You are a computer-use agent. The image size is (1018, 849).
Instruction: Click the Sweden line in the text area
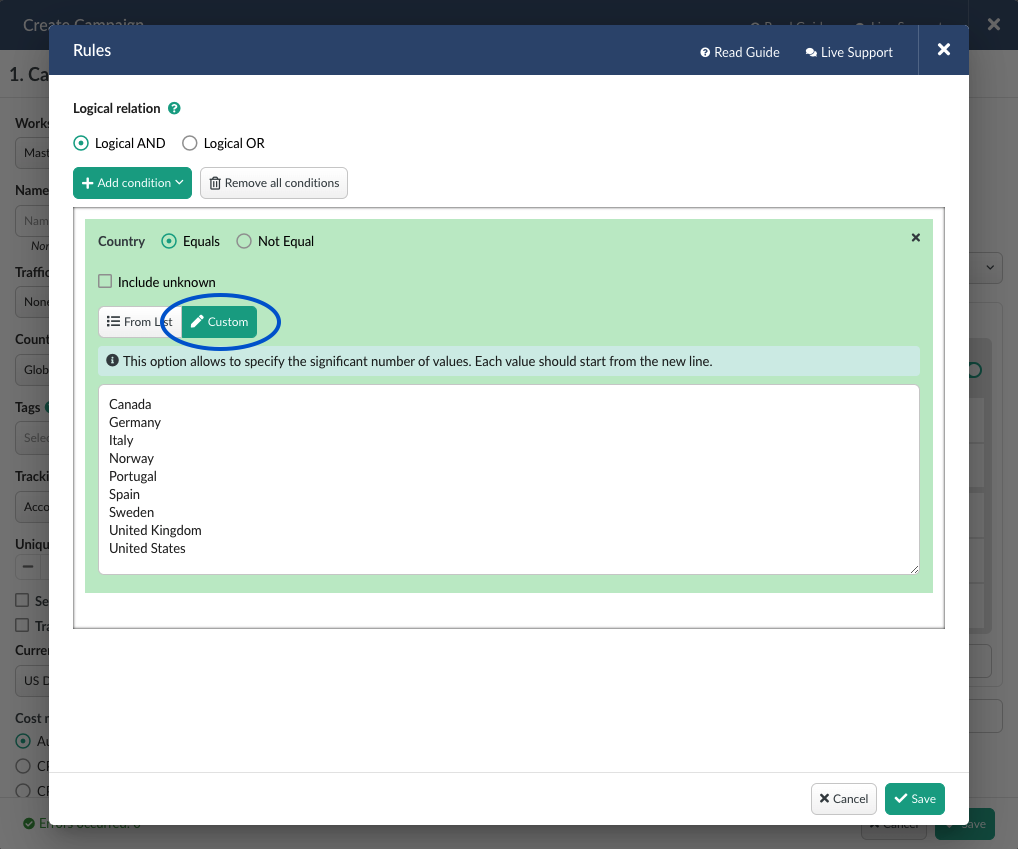coord(131,512)
